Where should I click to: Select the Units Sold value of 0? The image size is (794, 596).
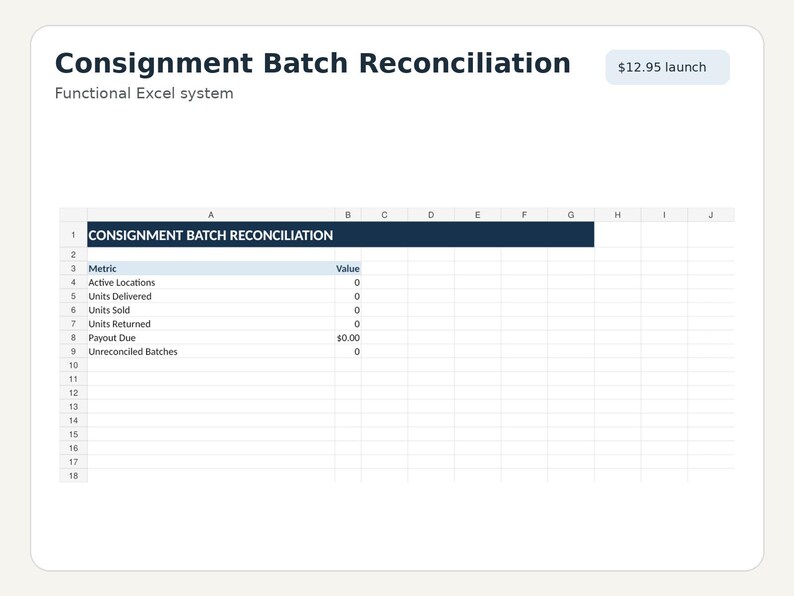[x=348, y=310]
